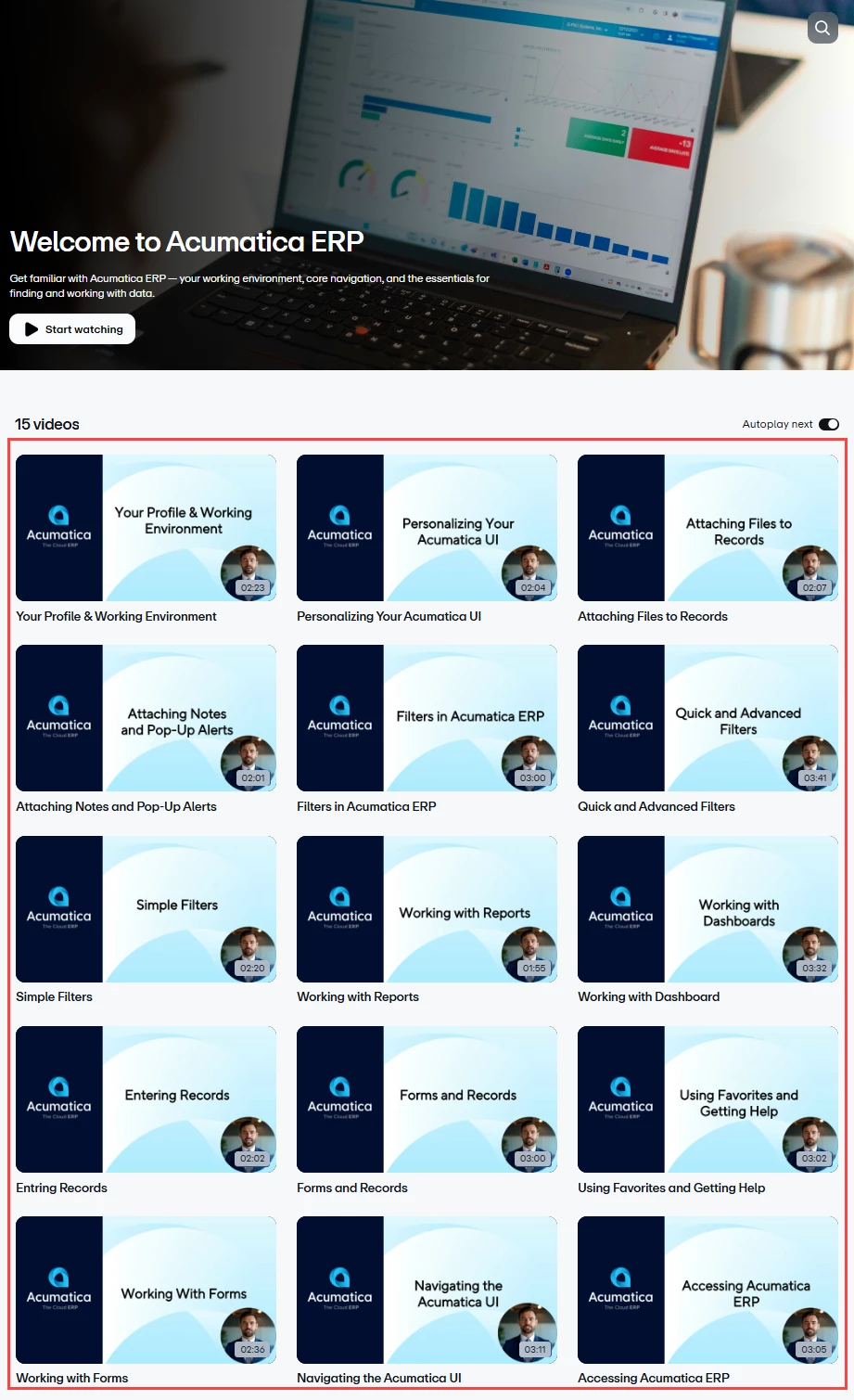
Task: Click the Accessing Acumatica ERP title link
Action: point(654,1378)
